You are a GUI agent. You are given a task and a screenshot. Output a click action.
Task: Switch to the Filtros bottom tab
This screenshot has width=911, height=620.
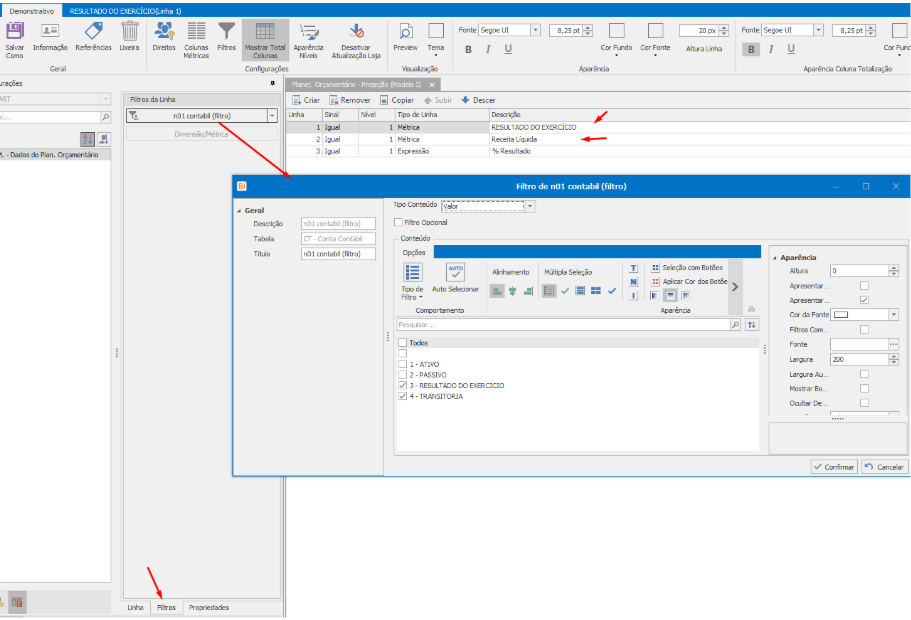pyautogui.click(x=166, y=607)
